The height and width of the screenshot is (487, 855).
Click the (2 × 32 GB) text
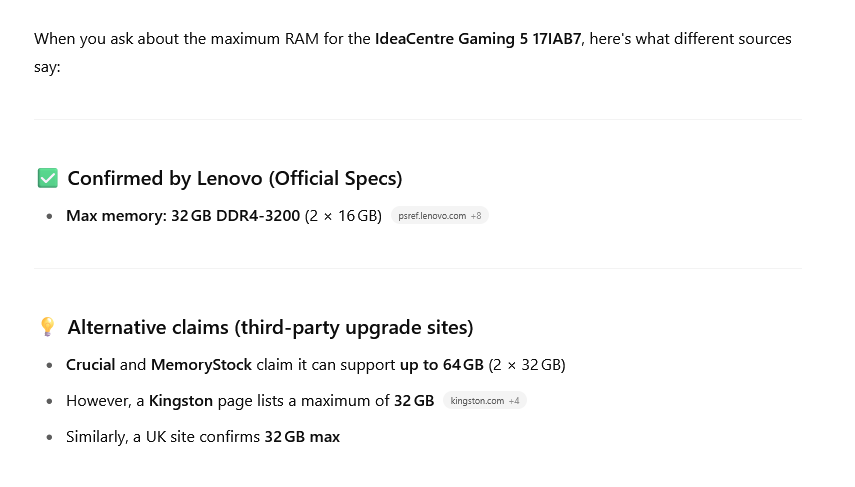tap(527, 365)
